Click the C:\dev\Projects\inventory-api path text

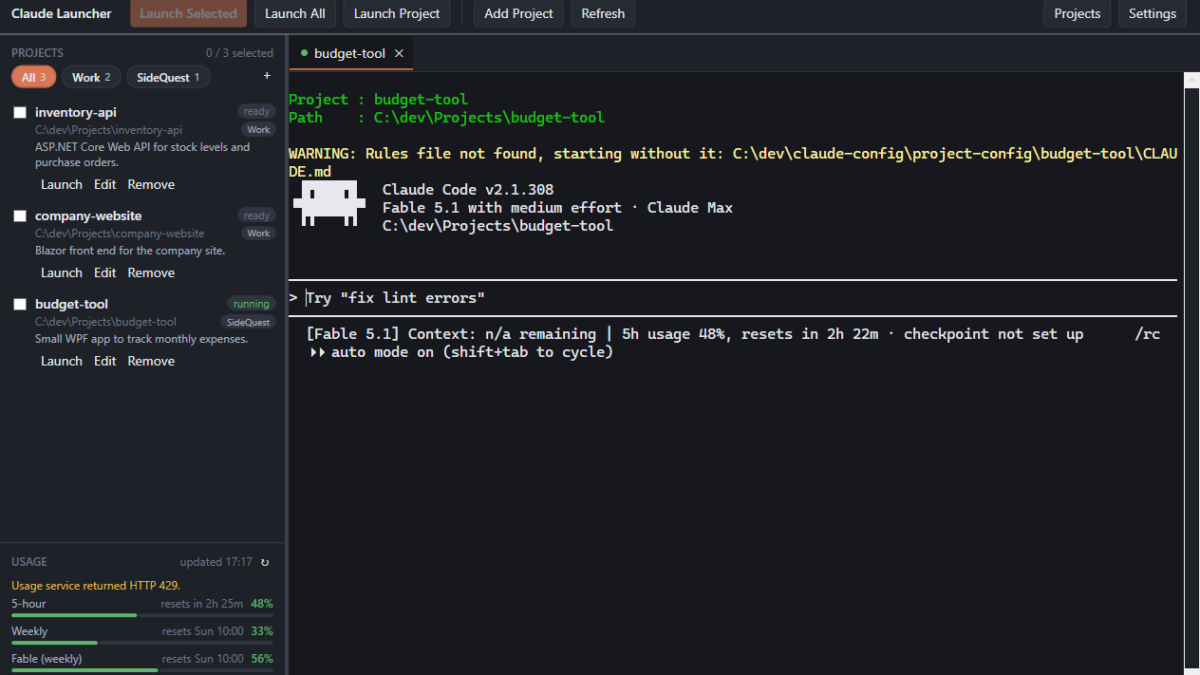109,130
